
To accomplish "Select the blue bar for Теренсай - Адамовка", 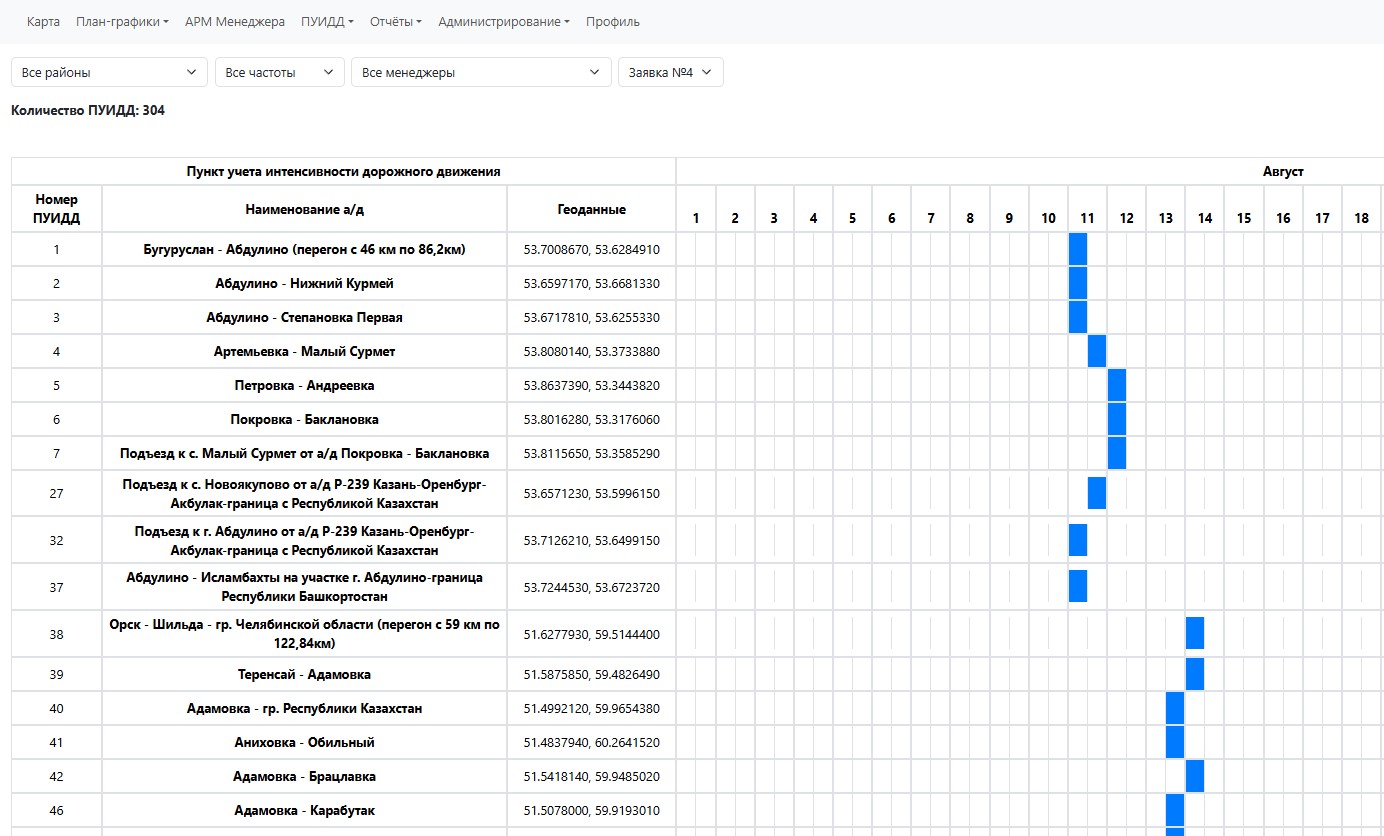I will [x=1194, y=675].
